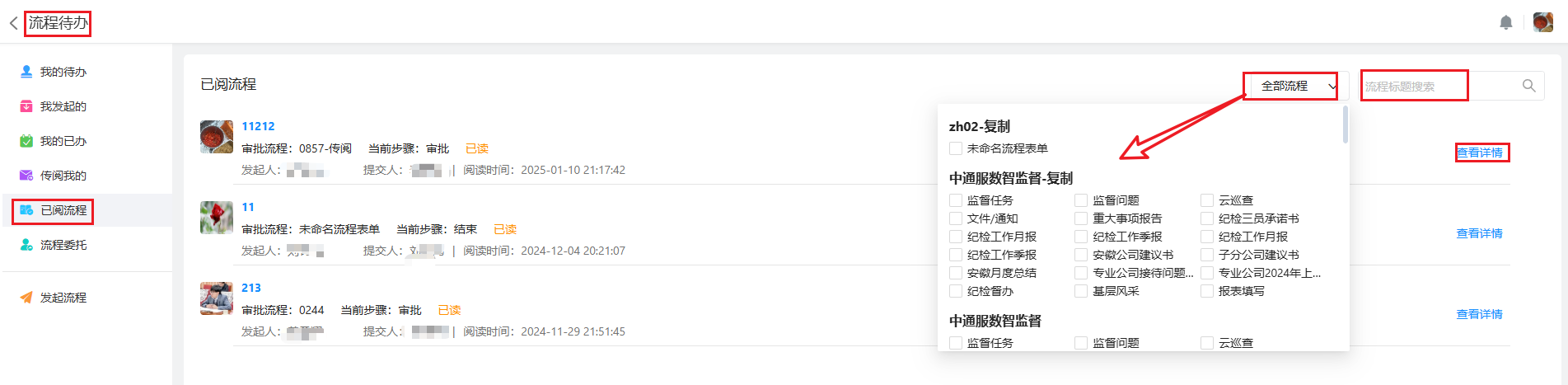The width and height of the screenshot is (1568, 385).
Task: Open the notifications bell icon
Action: tap(1505, 22)
